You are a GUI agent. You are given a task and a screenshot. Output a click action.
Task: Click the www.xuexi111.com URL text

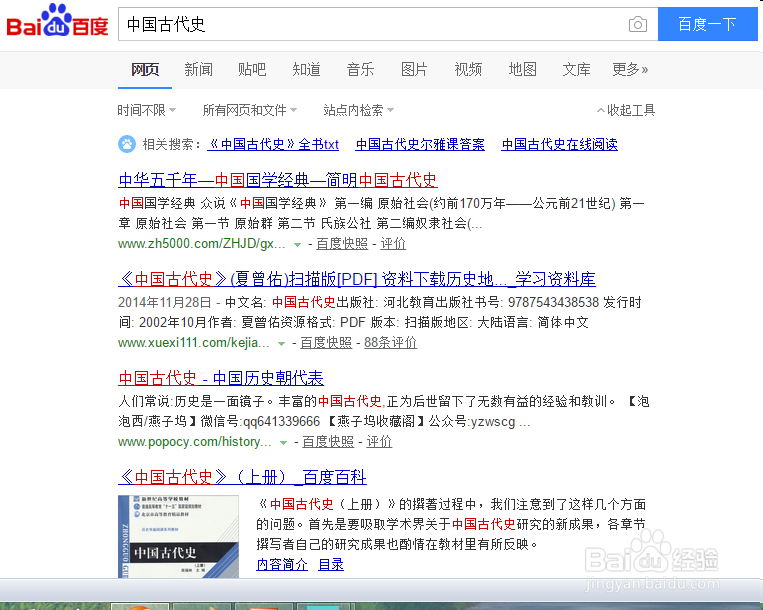coord(194,343)
